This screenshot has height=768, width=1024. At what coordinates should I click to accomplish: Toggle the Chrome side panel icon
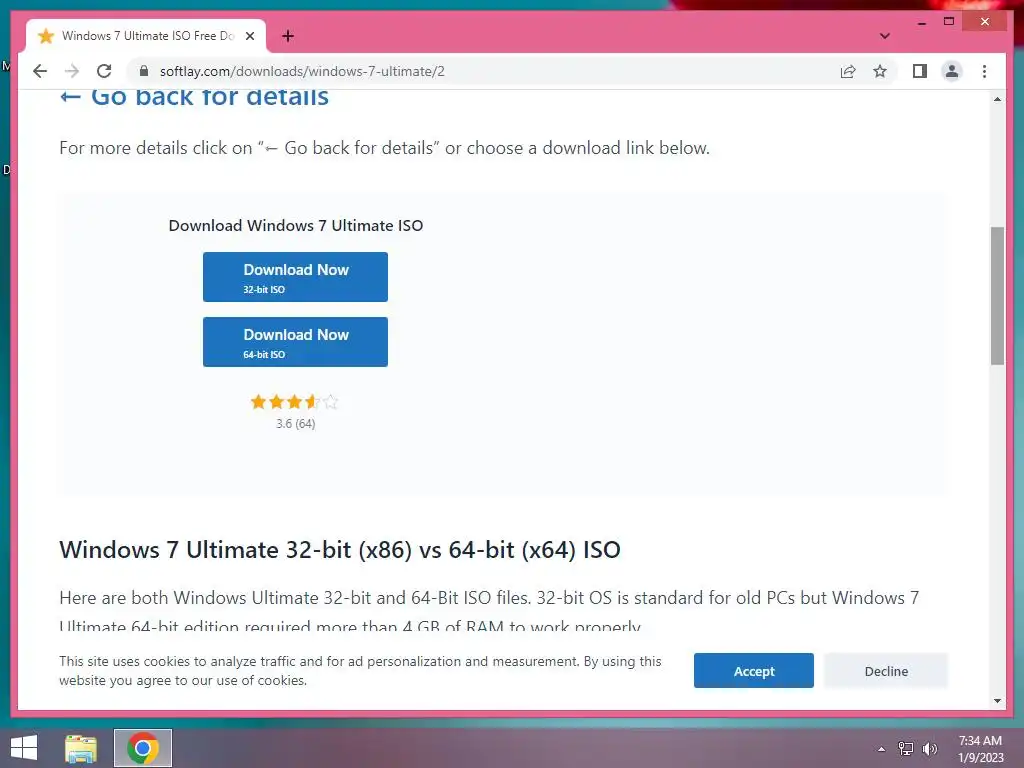920,71
